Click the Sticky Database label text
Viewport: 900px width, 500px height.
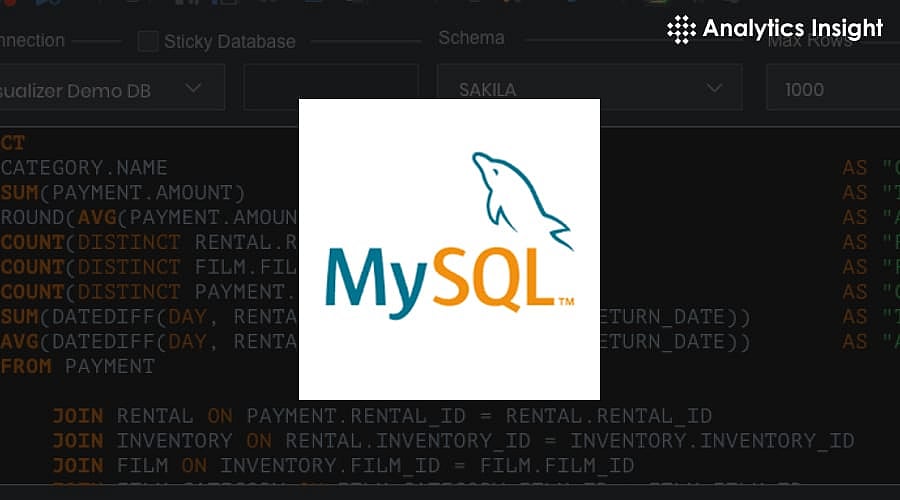coord(229,42)
